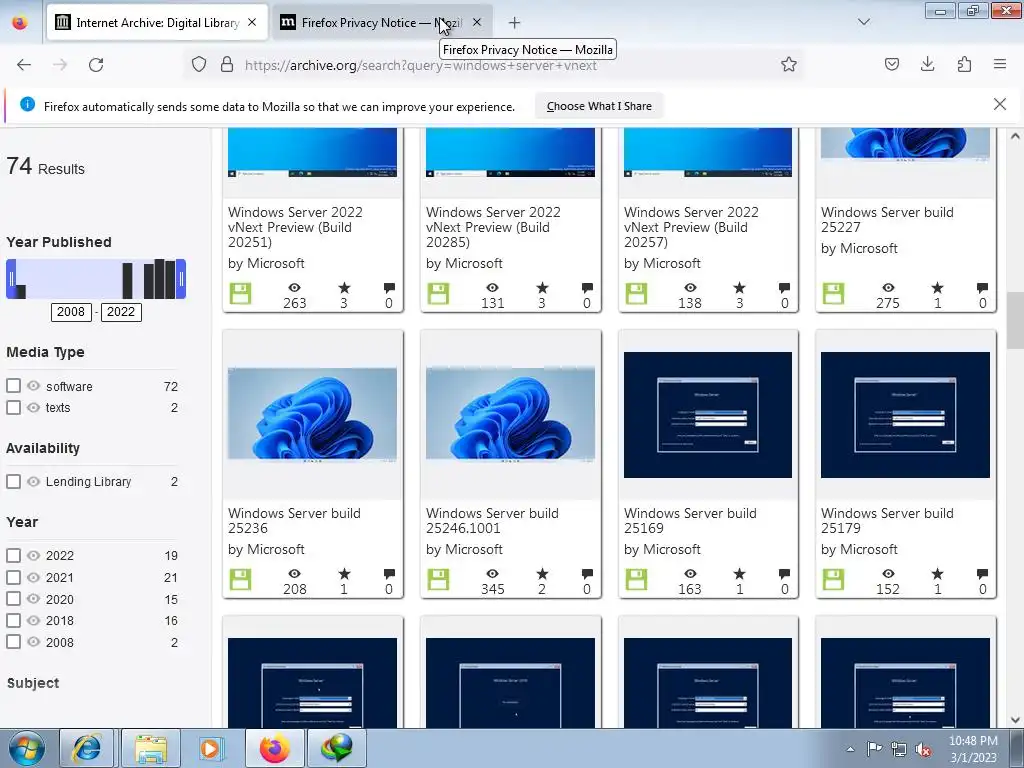The height and width of the screenshot is (768, 1024).
Task: Toggle eye icon next to 2021 filter
Action: click(33, 577)
